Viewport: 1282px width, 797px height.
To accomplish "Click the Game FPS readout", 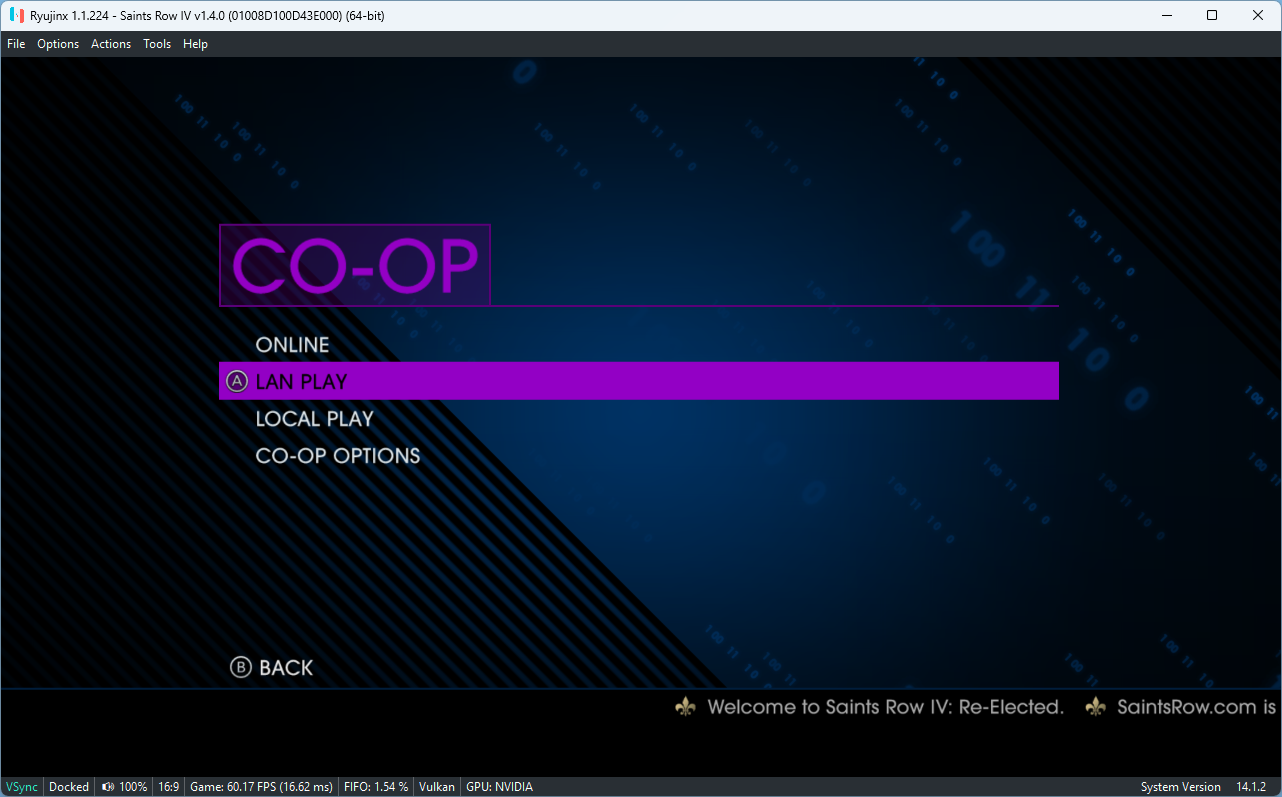I will tap(261, 787).
